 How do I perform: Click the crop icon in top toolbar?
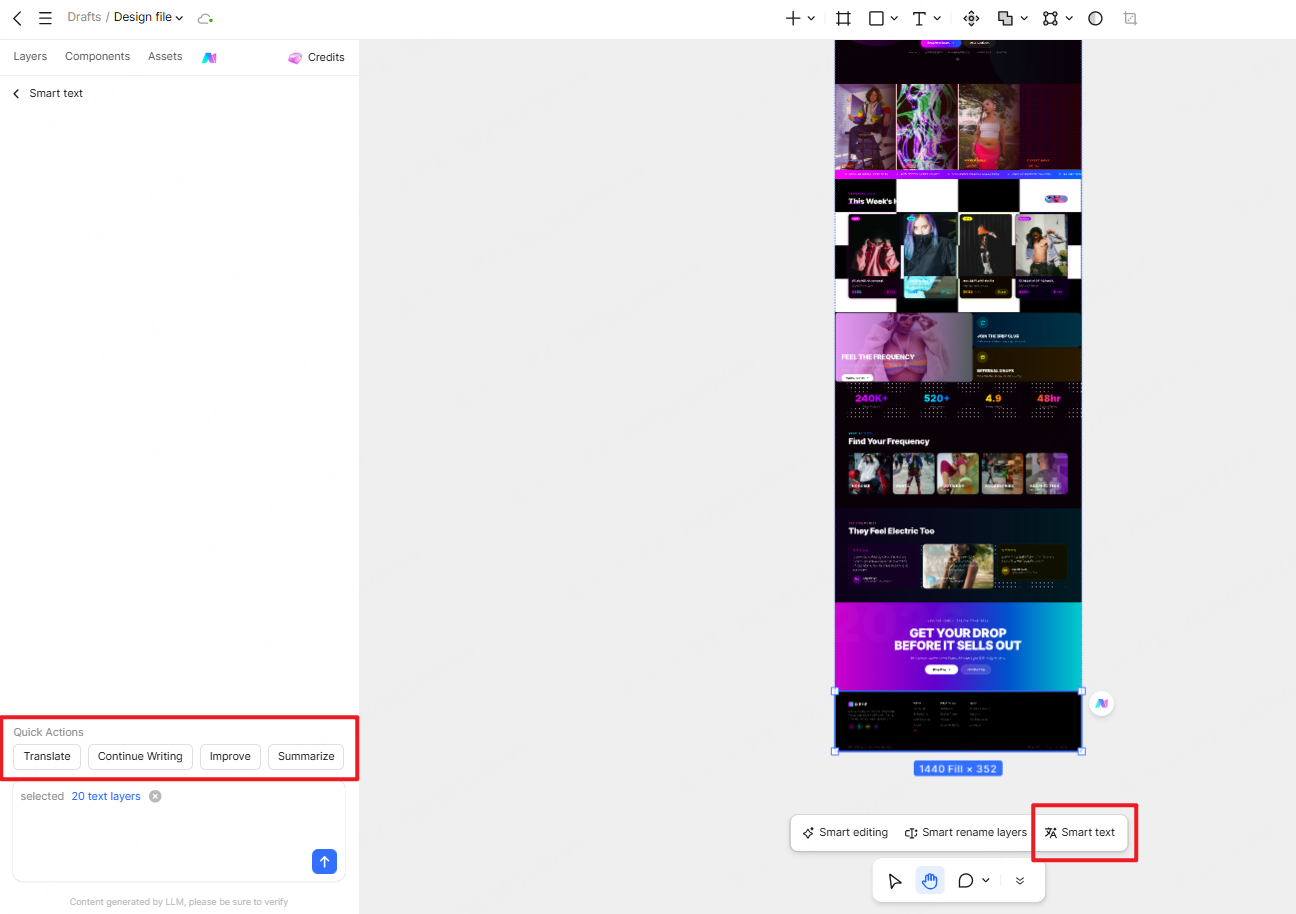(x=1130, y=18)
